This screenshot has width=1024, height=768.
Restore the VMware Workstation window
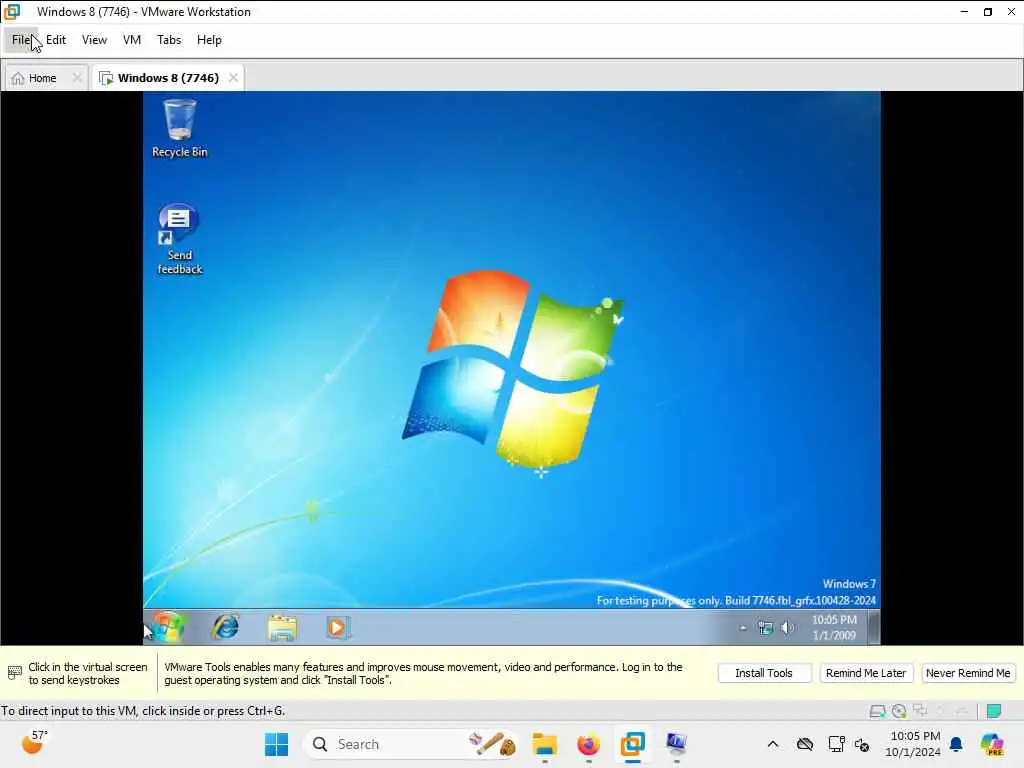[987, 12]
